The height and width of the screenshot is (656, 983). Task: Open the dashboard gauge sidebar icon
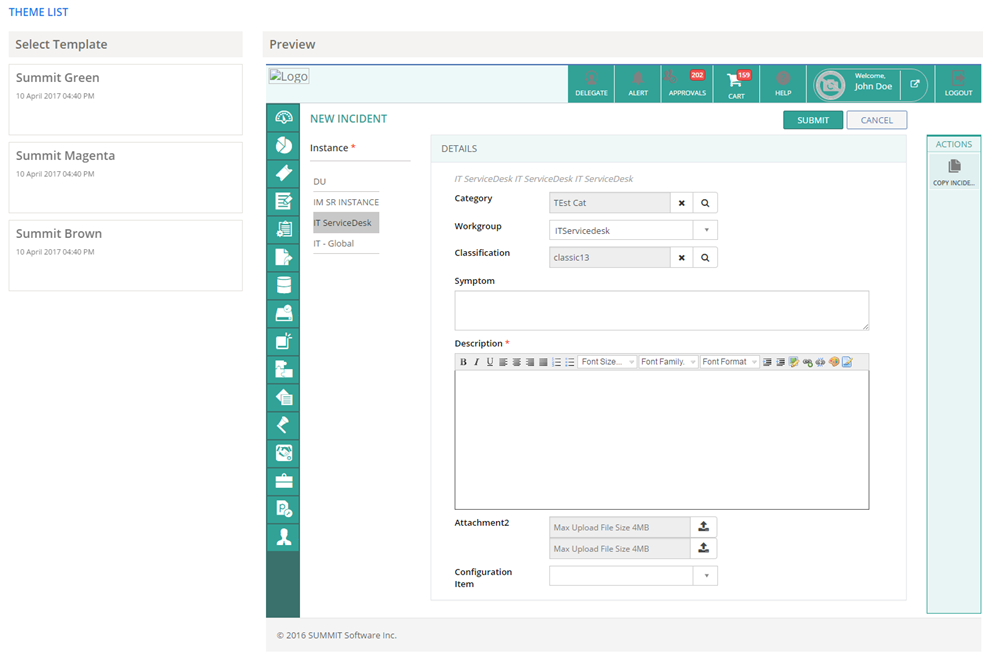283,117
